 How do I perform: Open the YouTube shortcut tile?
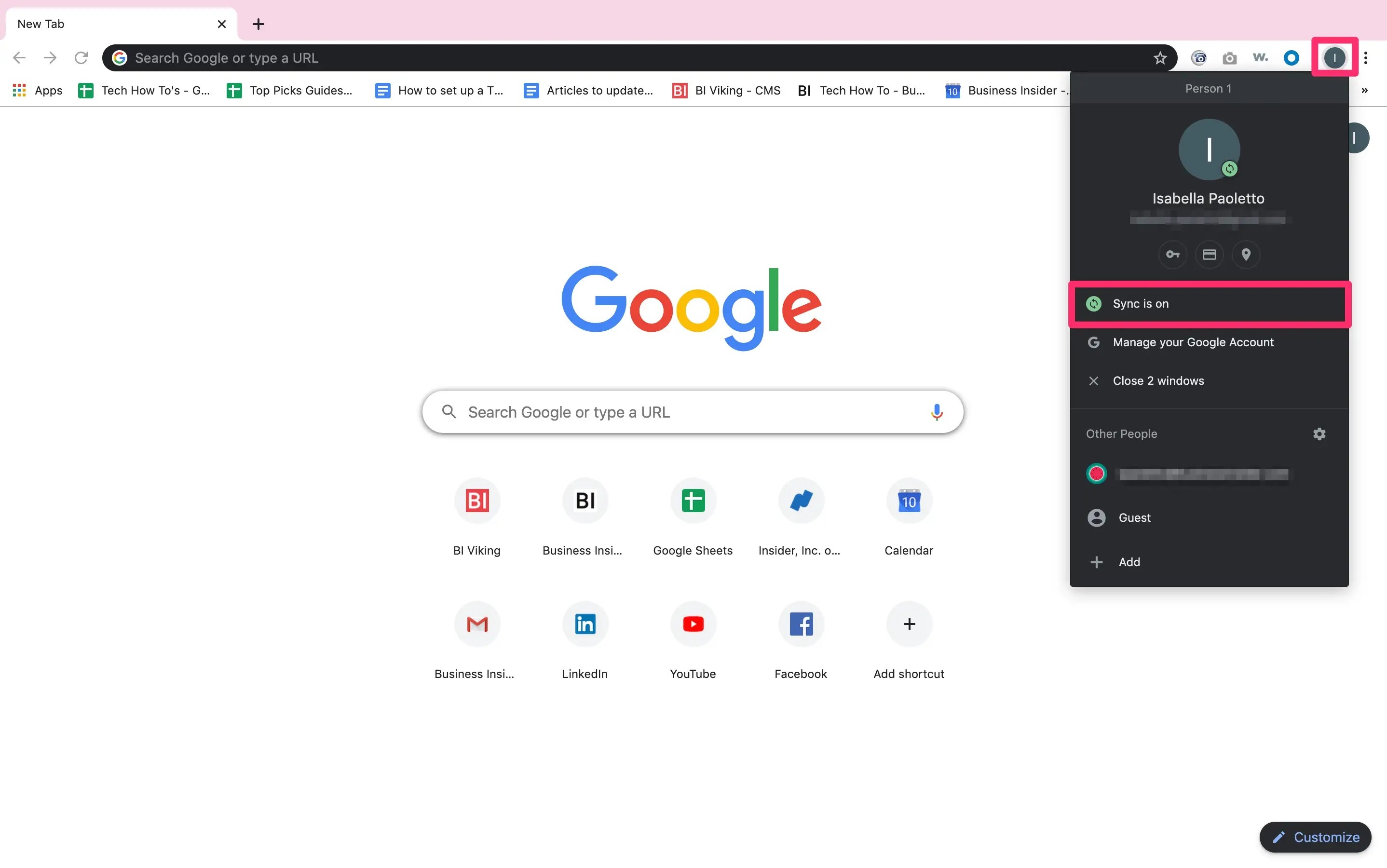pos(693,624)
